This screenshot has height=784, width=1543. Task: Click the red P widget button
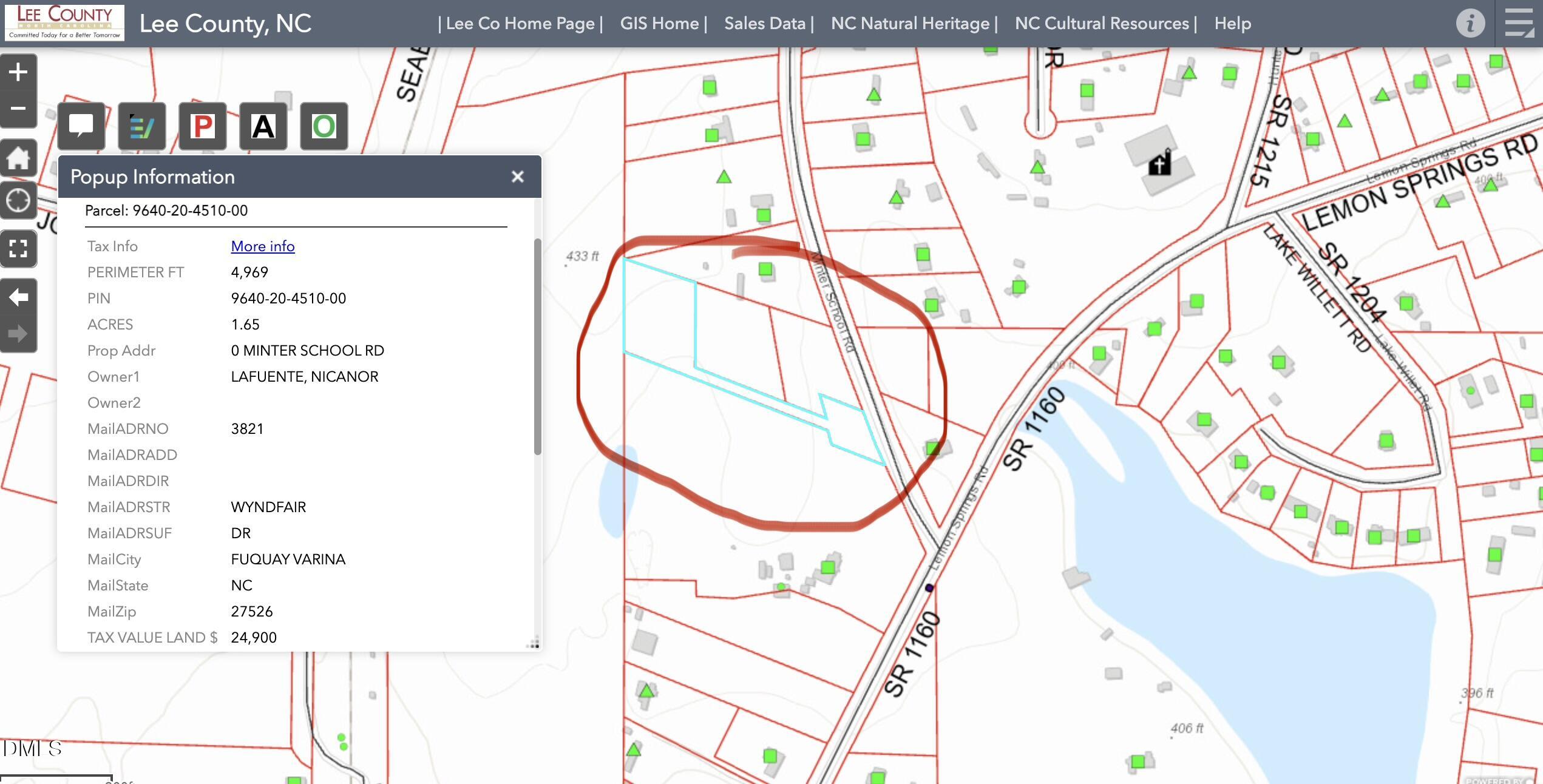[x=203, y=126]
